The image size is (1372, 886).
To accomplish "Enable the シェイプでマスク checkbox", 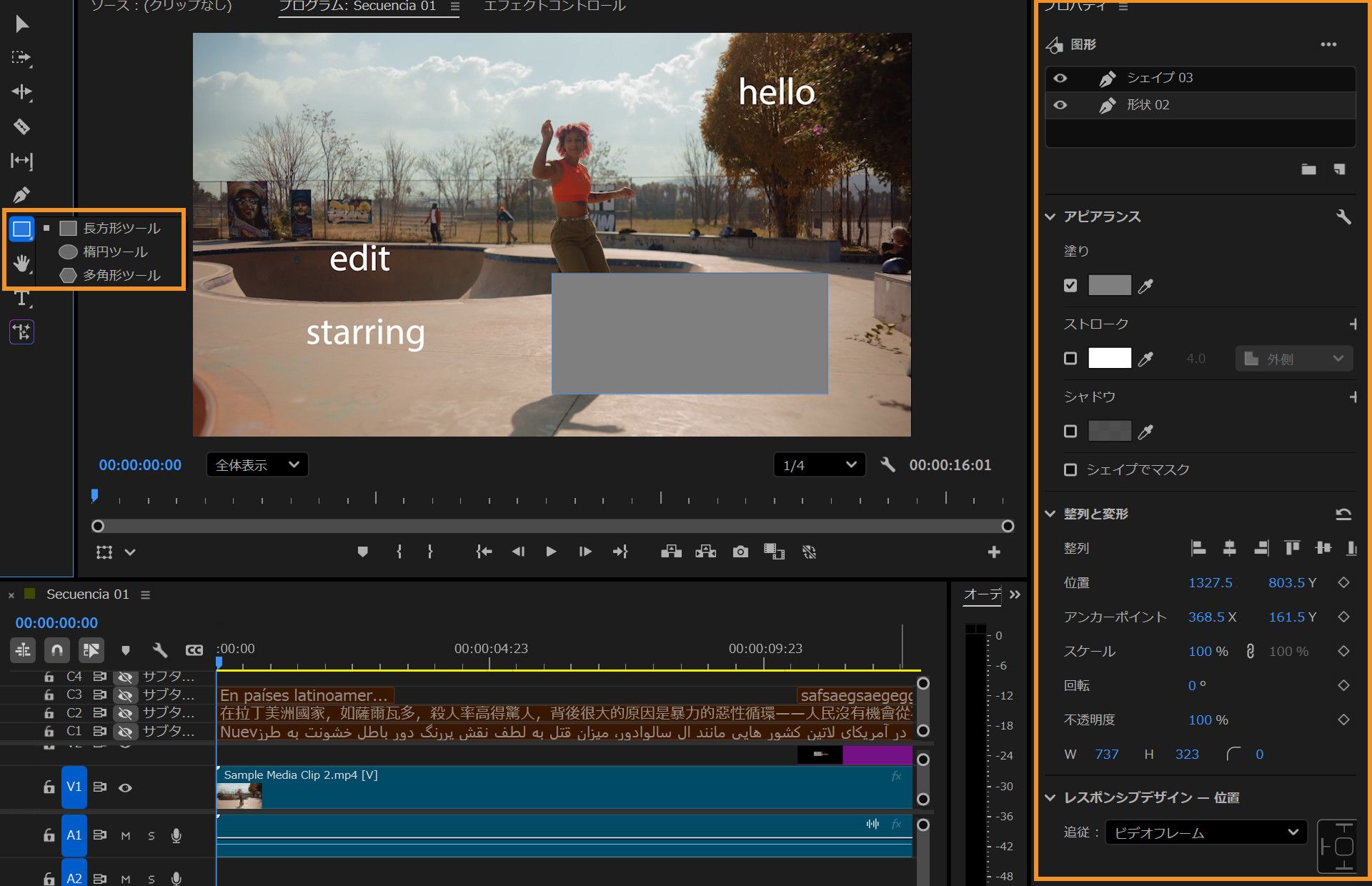I will click(1070, 469).
